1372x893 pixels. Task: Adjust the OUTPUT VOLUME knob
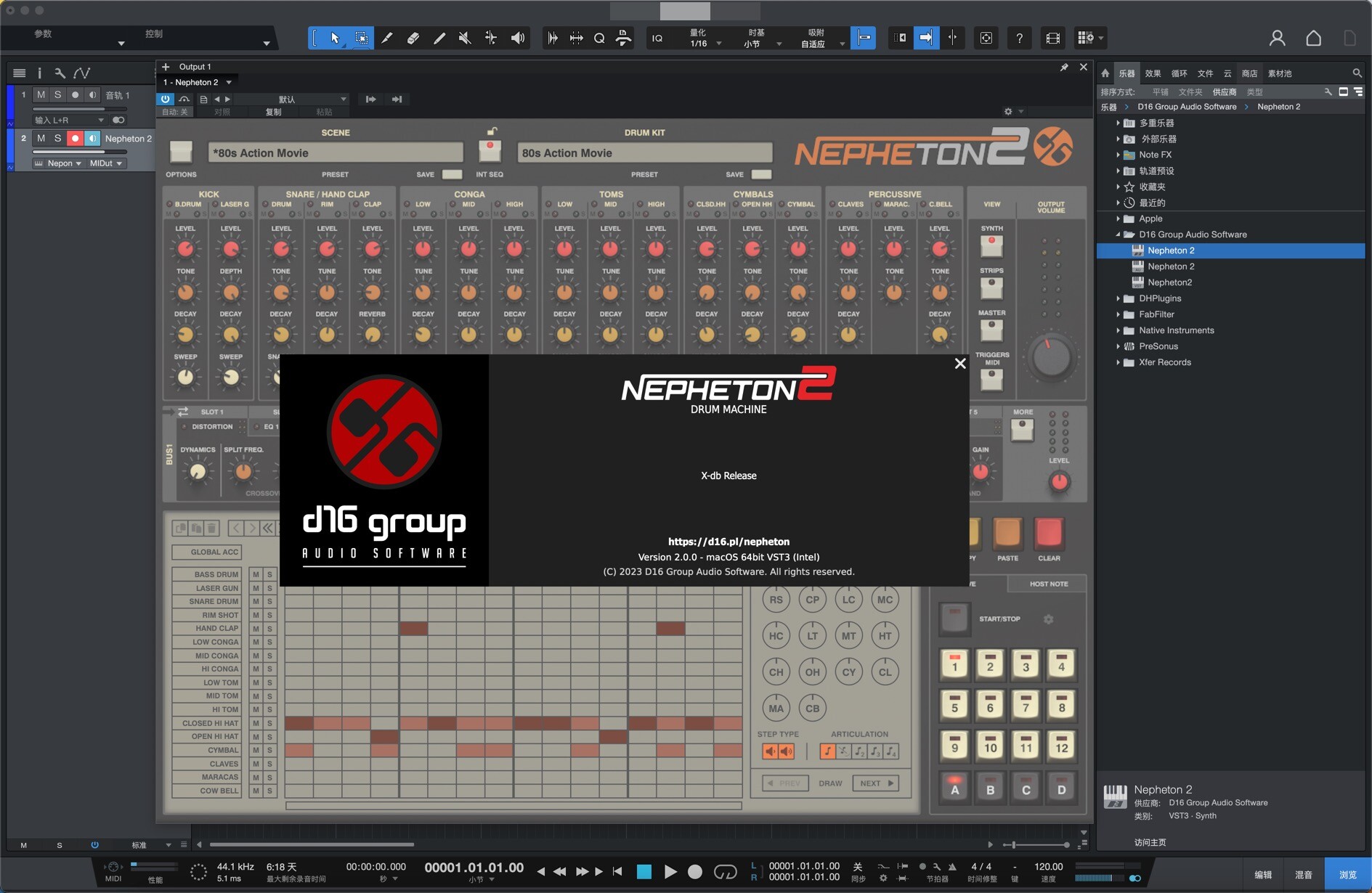tap(1051, 356)
